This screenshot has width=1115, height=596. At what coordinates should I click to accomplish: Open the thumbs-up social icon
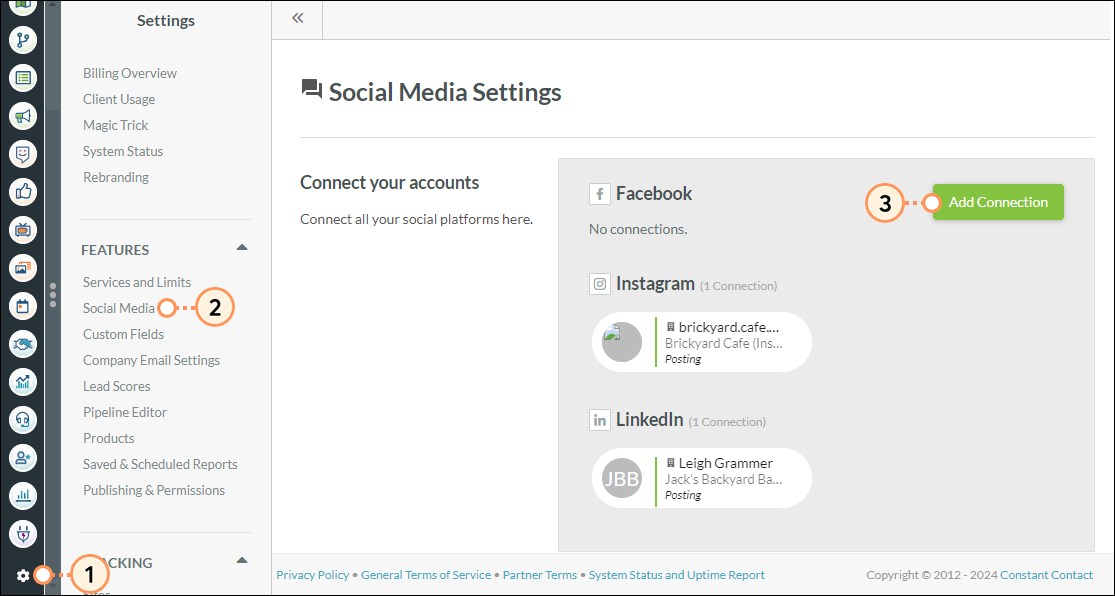coord(23,191)
